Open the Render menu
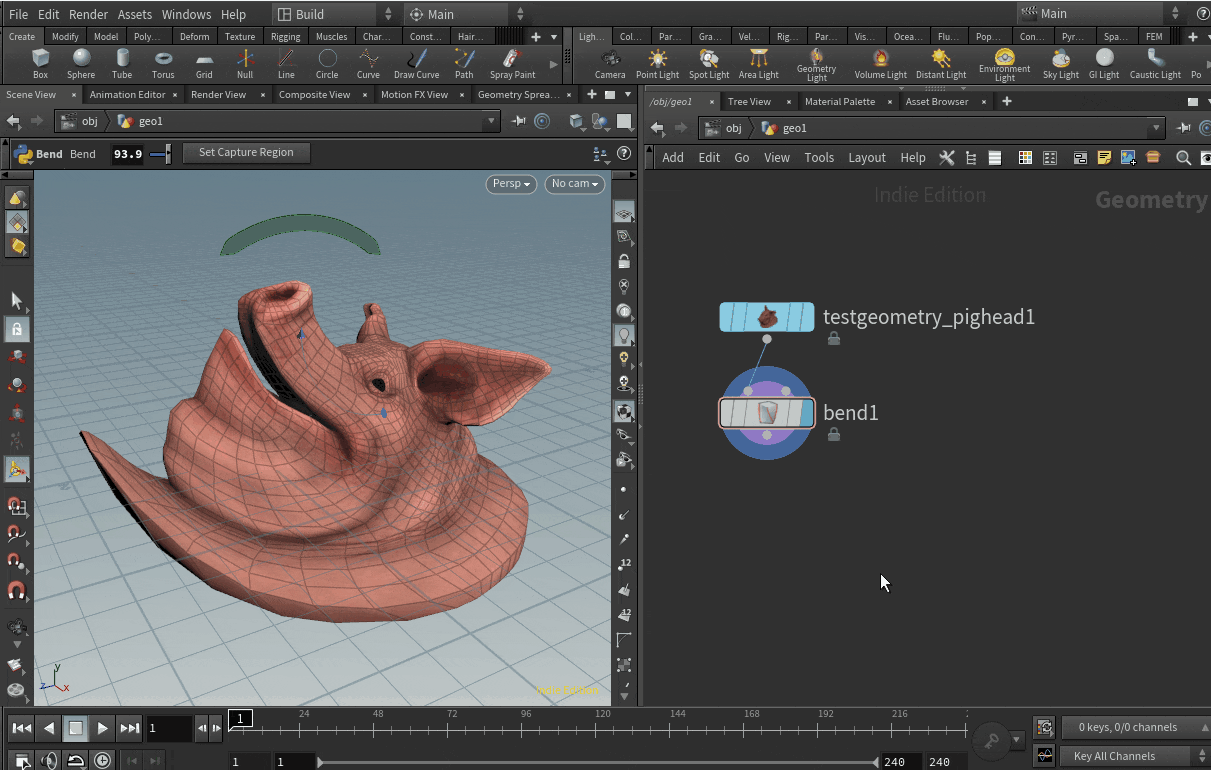Screen dimensions: 1211x770 [88, 15]
